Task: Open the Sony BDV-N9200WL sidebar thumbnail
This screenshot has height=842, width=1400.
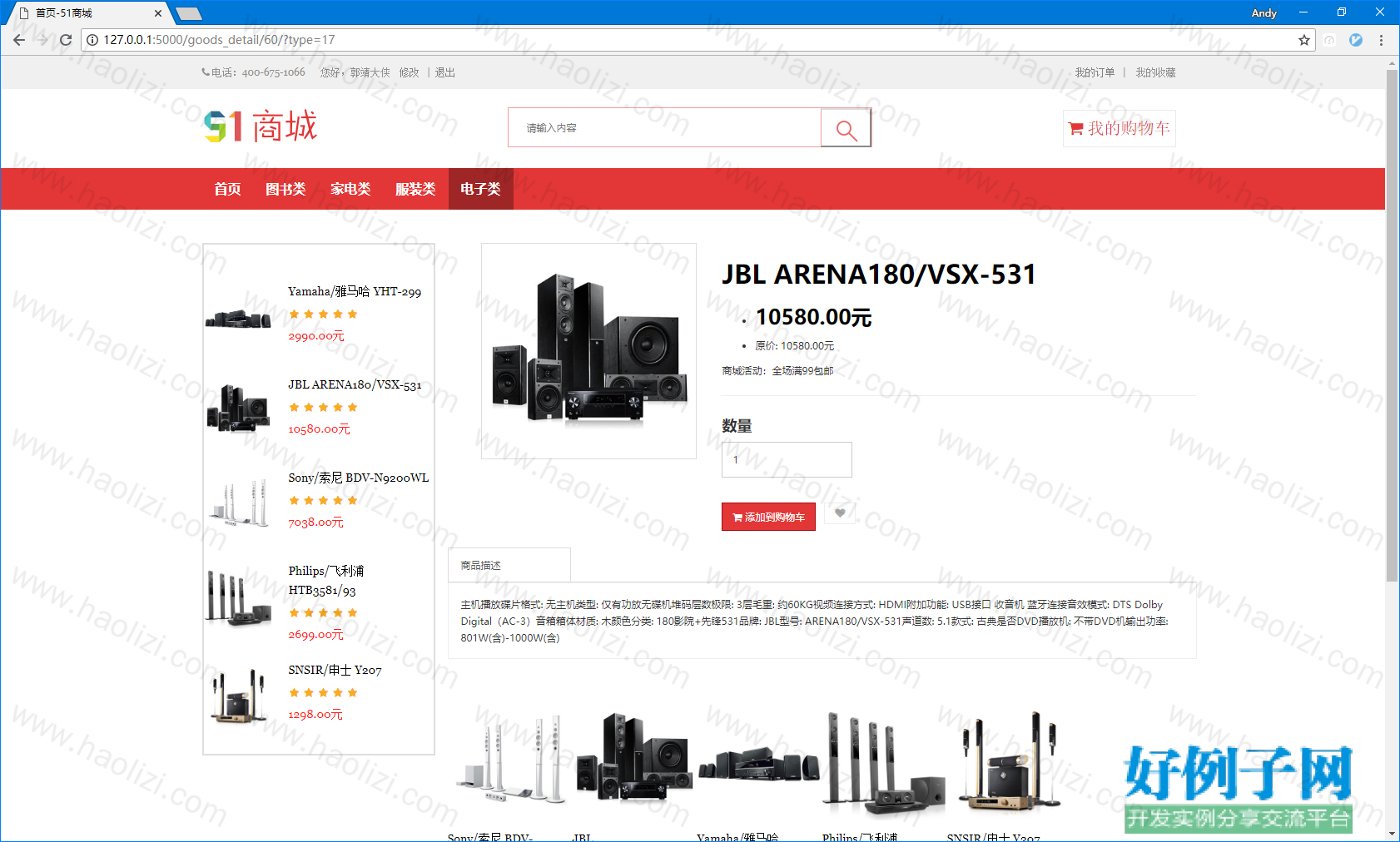Action: point(240,502)
